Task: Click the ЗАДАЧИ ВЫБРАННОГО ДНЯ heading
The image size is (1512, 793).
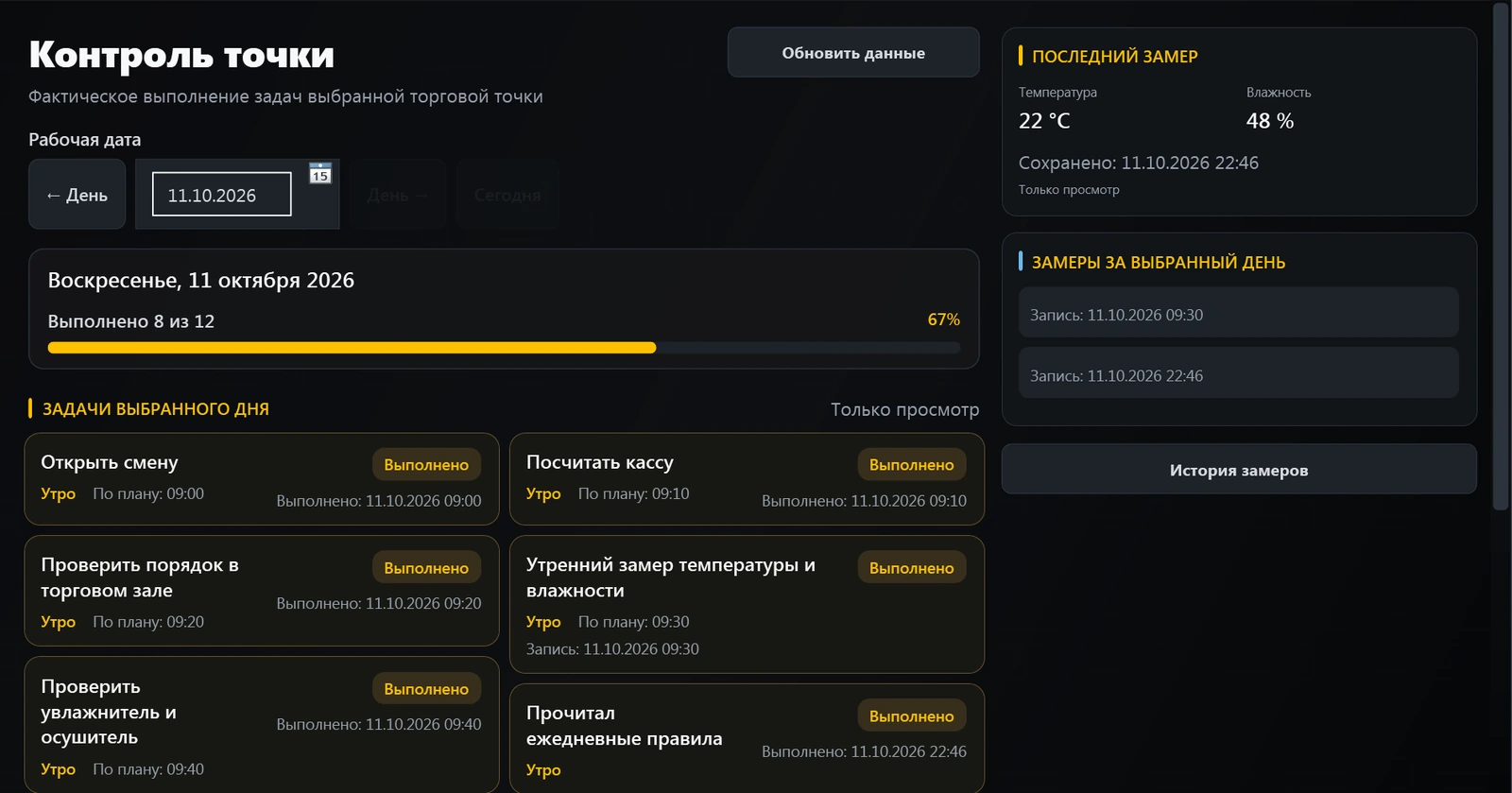Action: coord(156,409)
